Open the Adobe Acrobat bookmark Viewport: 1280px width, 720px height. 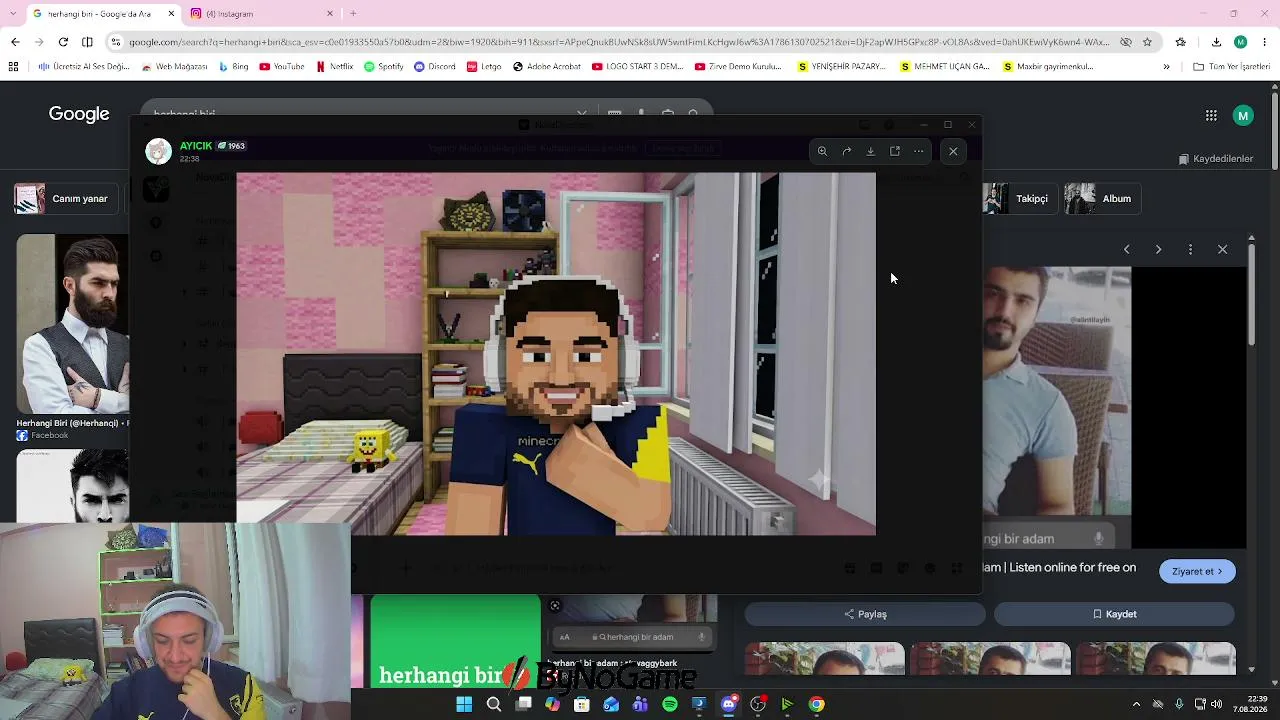coord(547,67)
